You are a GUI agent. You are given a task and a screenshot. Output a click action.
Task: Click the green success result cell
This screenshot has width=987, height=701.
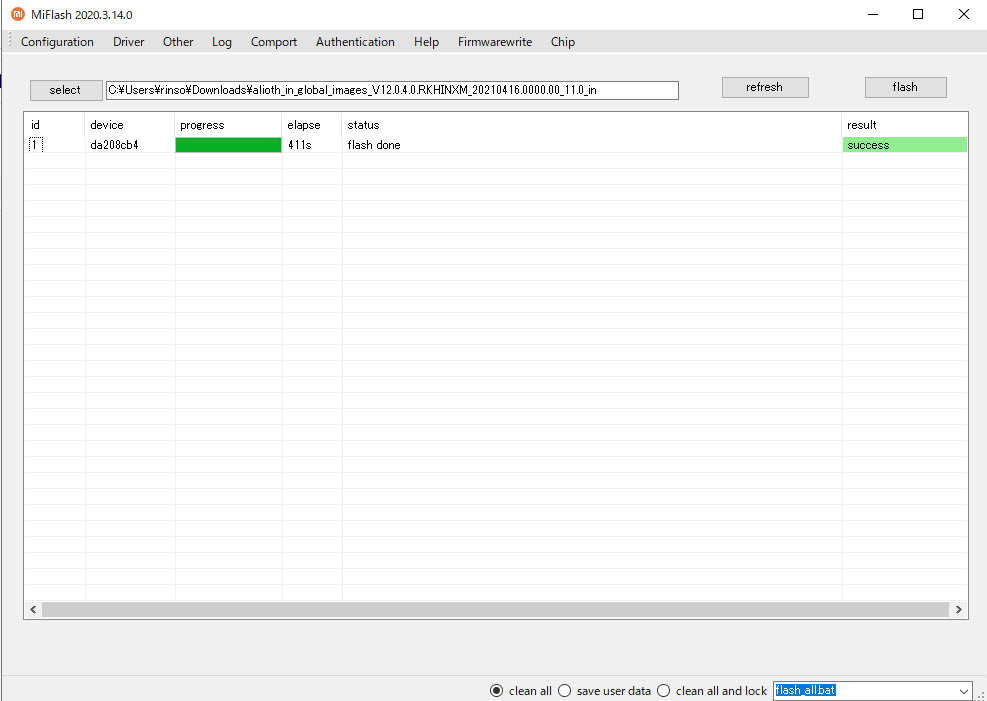point(905,145)
